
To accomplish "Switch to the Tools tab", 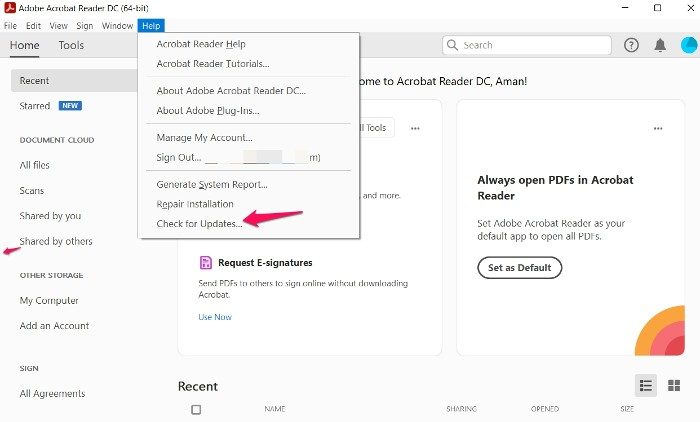I will tap(71, 45).
